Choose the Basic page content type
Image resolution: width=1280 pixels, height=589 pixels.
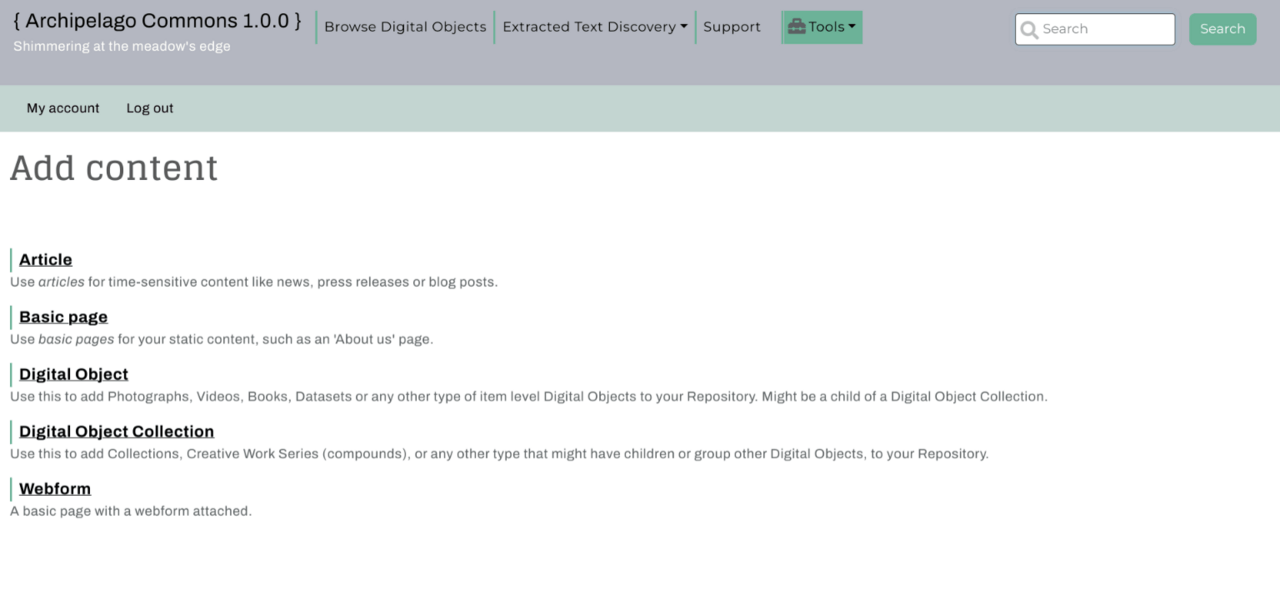coord(63,316)
